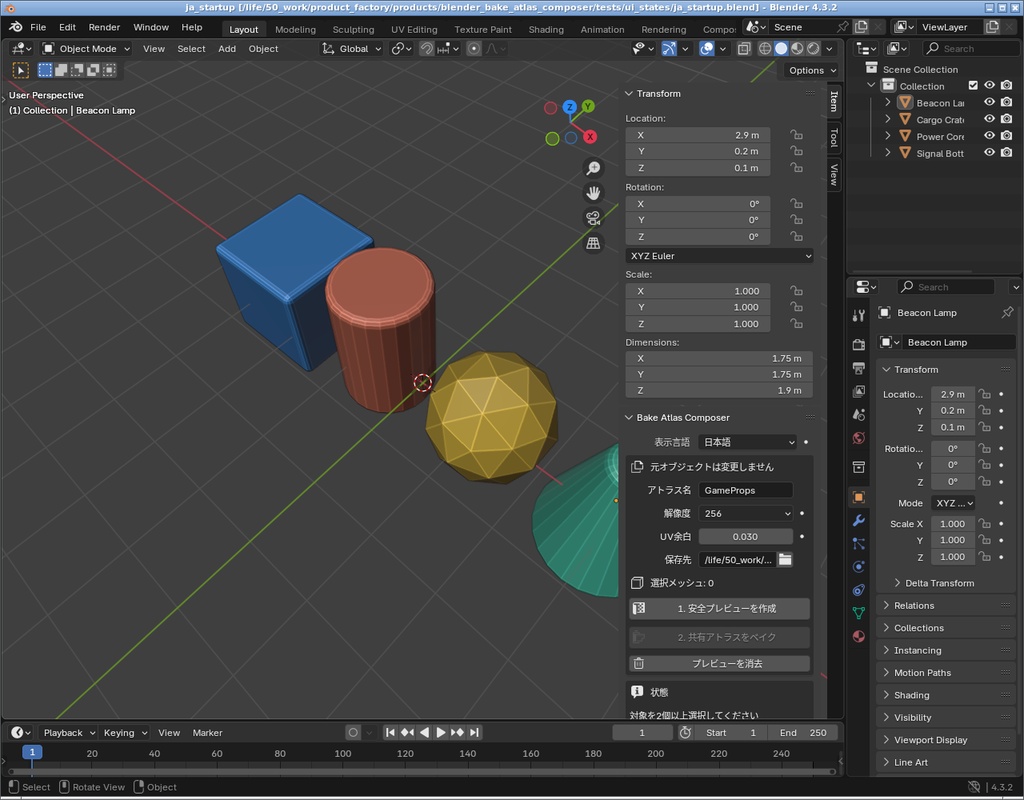1024x800 pixels.
Task: Toggle Cargo Crate viewport visibility eye
Action: point(989,119)
